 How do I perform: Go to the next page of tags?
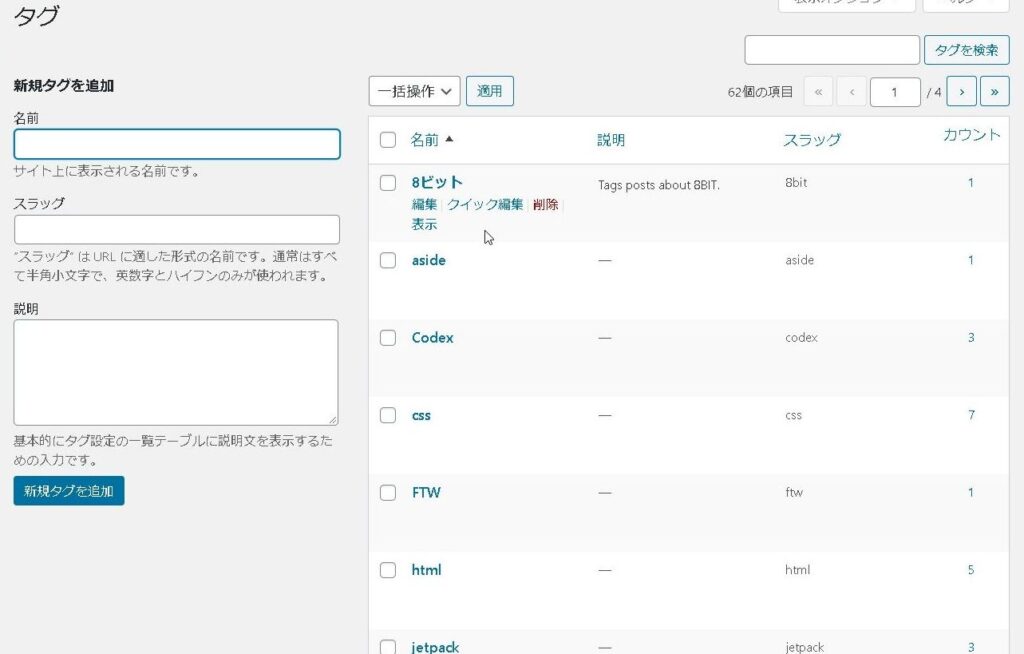coord(961,91)
